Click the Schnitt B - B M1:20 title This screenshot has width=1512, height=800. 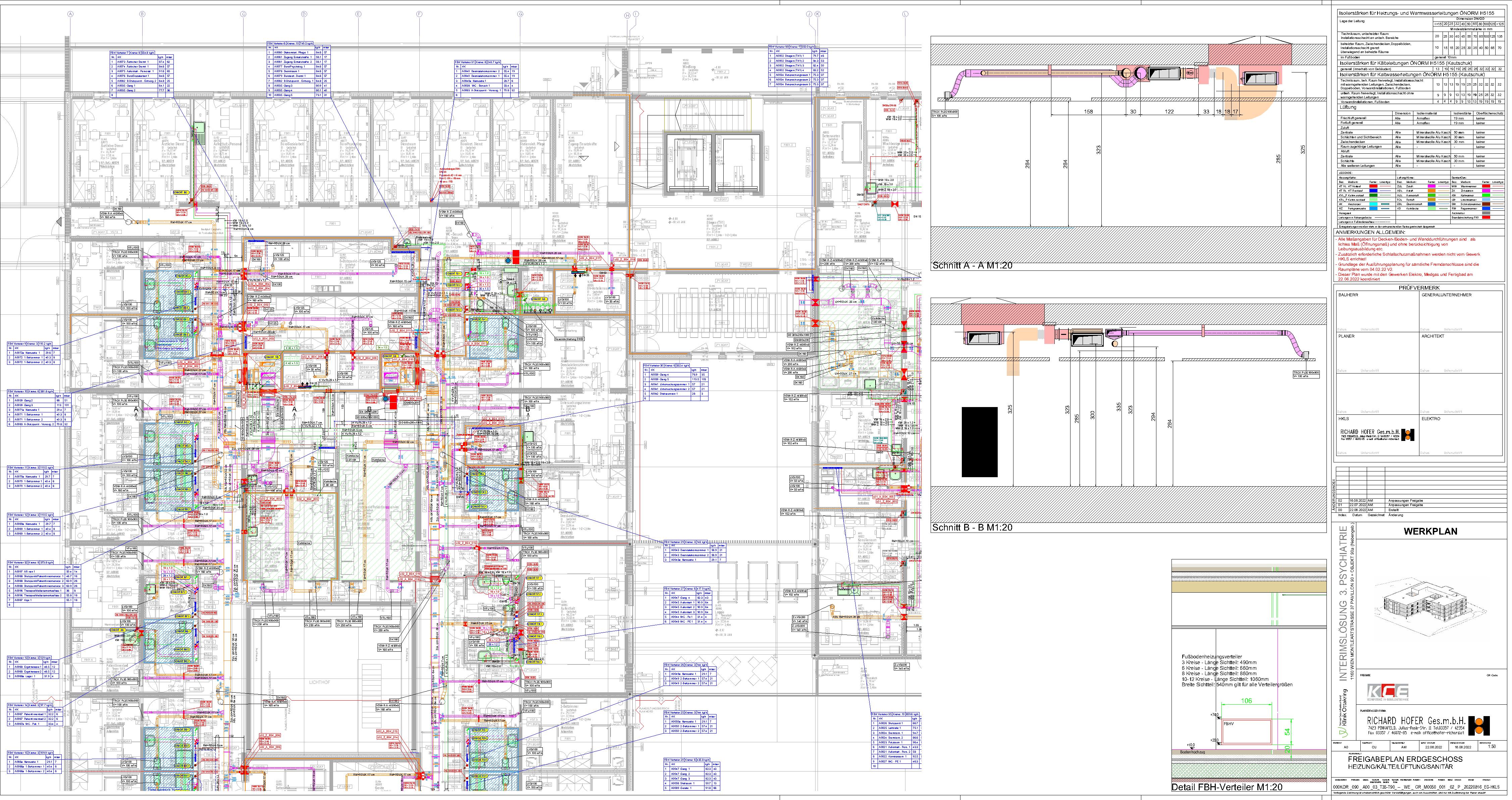point(972,528)
